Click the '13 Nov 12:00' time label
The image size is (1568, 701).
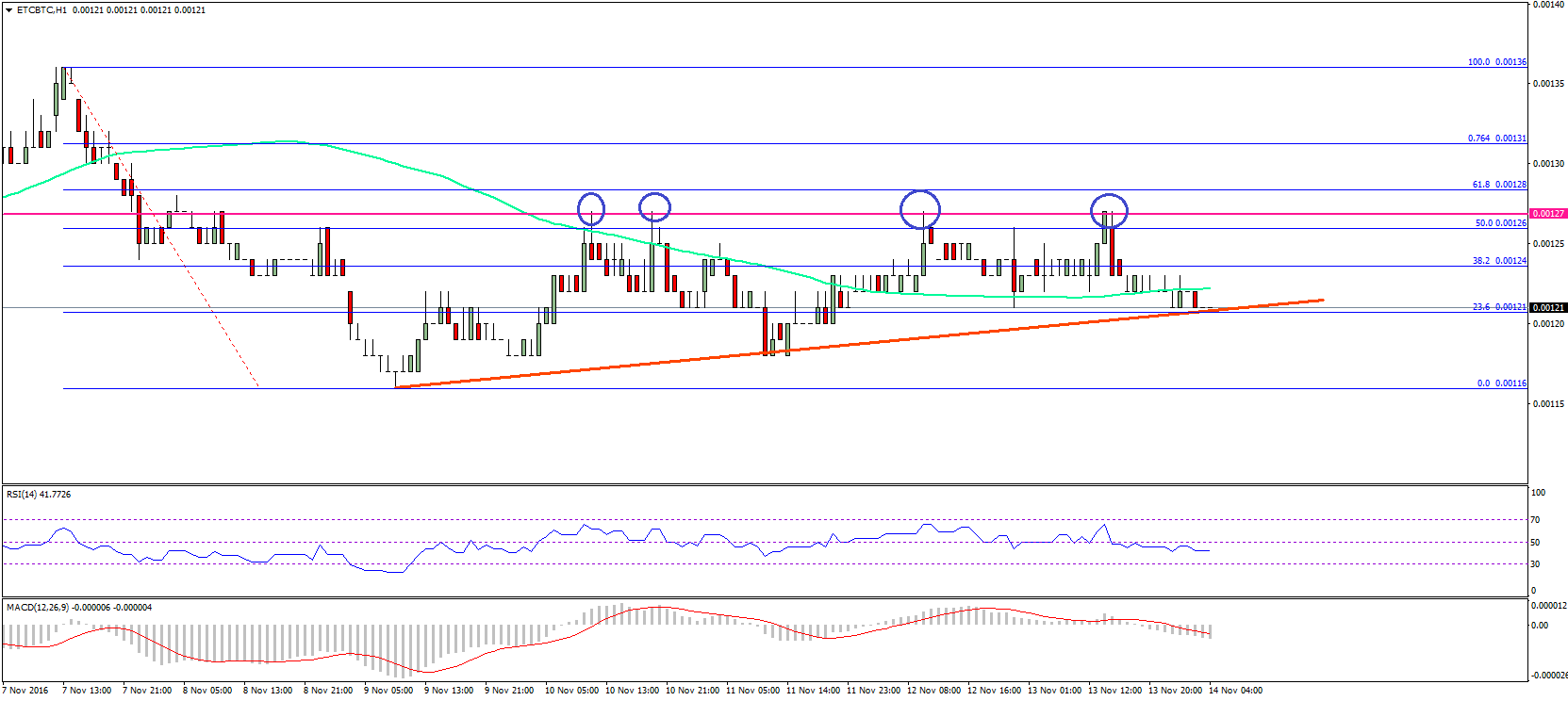click(x=1114, y=691)
